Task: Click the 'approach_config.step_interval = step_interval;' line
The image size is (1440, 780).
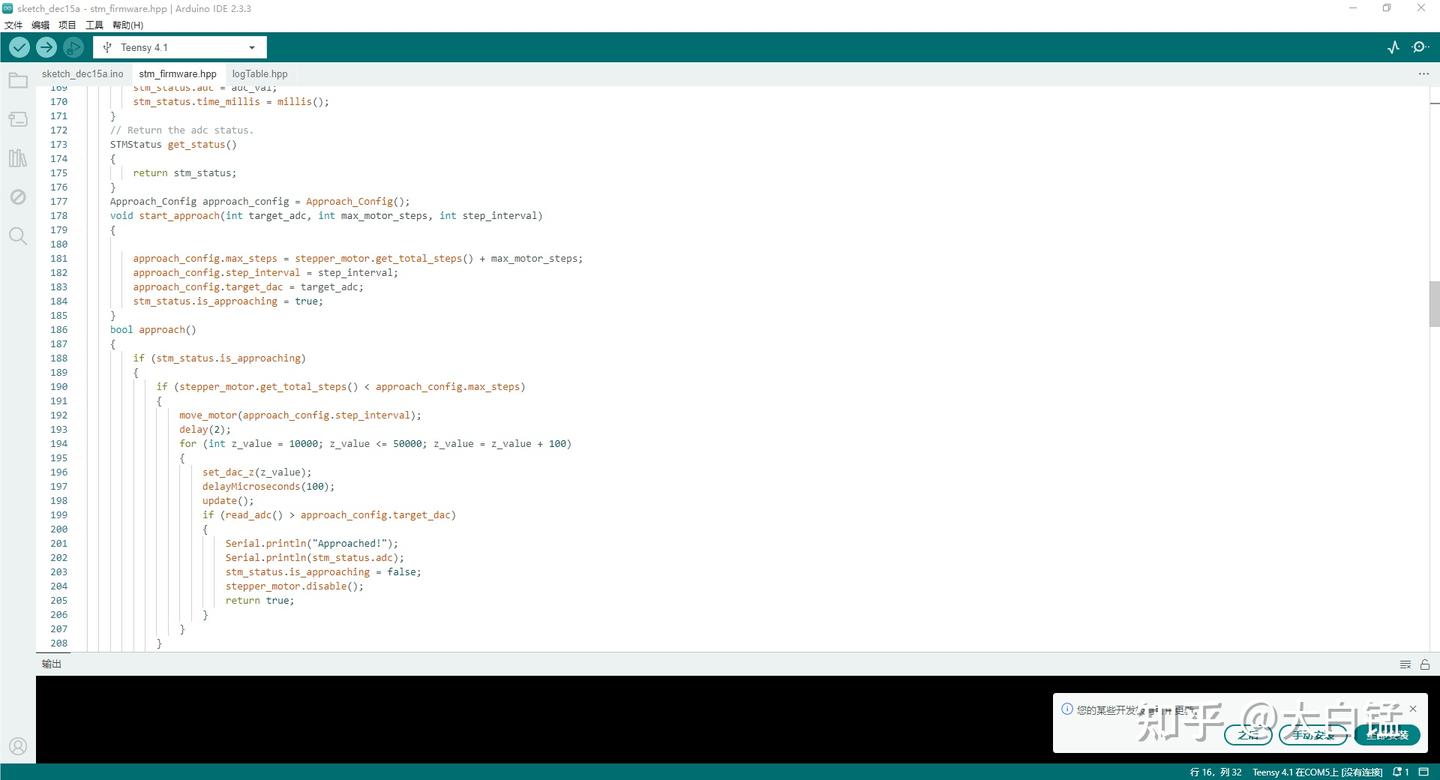Action: coord(265,273)
